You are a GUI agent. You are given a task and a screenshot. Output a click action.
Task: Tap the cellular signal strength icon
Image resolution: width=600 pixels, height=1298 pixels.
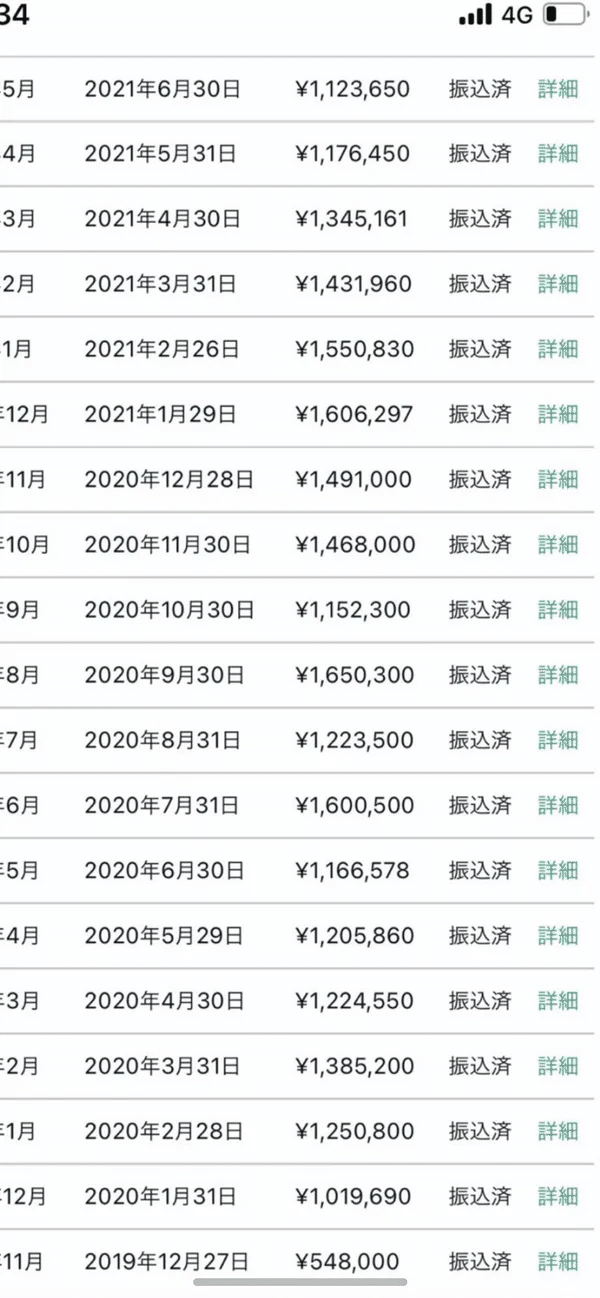(x=475, y=15)
